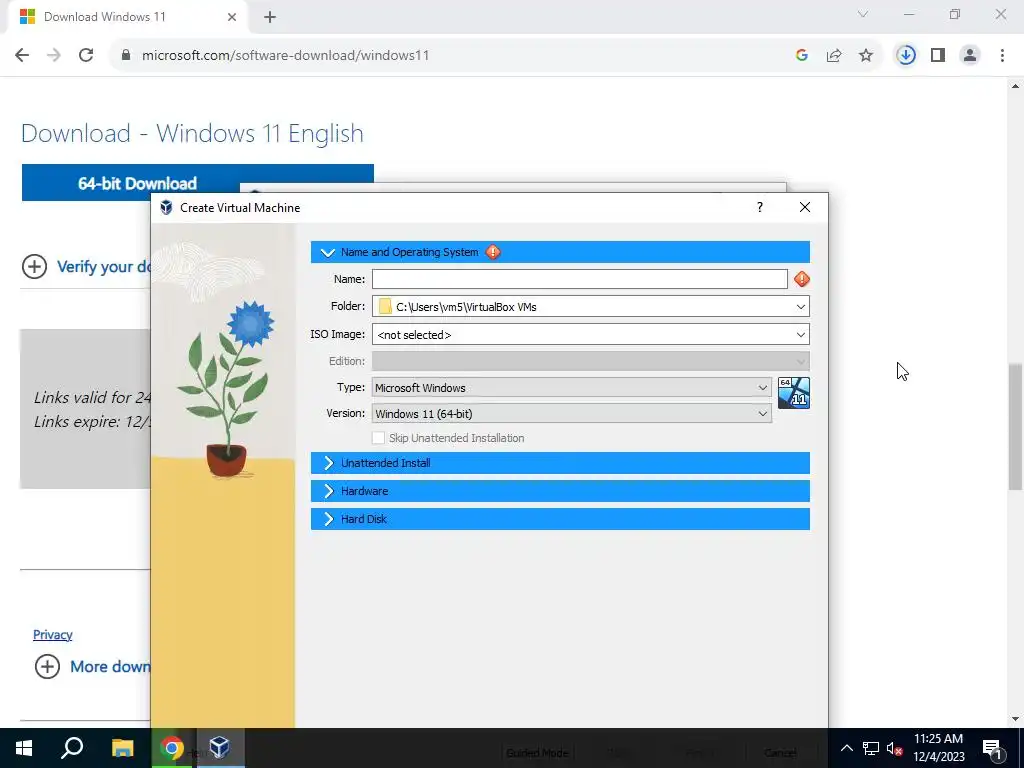Open the notification center icon
The width and height of the screenshot is (1024, 768).
[992, 748]
